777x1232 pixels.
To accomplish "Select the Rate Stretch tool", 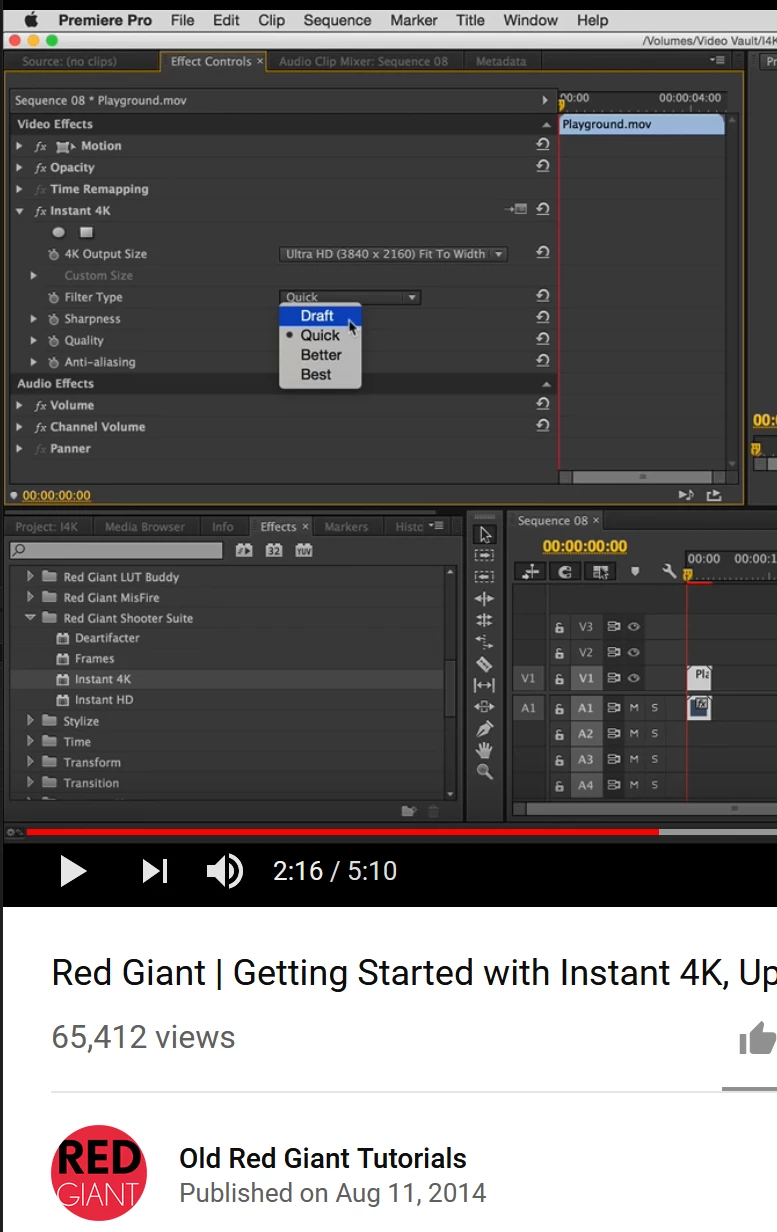I will coord(485,642).
